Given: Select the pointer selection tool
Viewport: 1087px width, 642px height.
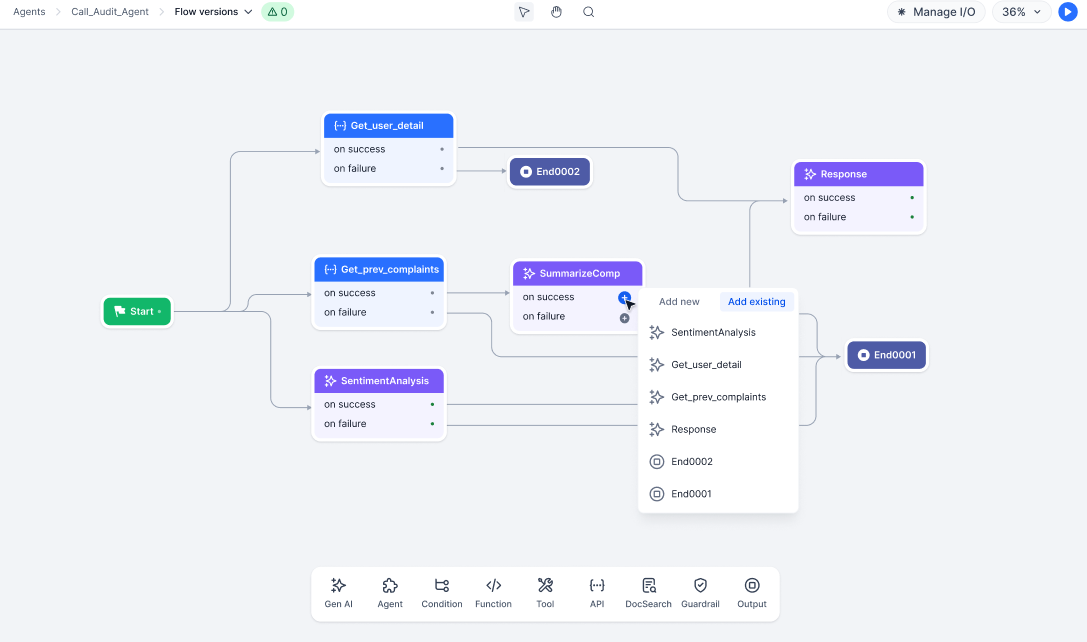Looking at the screenshot, I should (524, 12).
